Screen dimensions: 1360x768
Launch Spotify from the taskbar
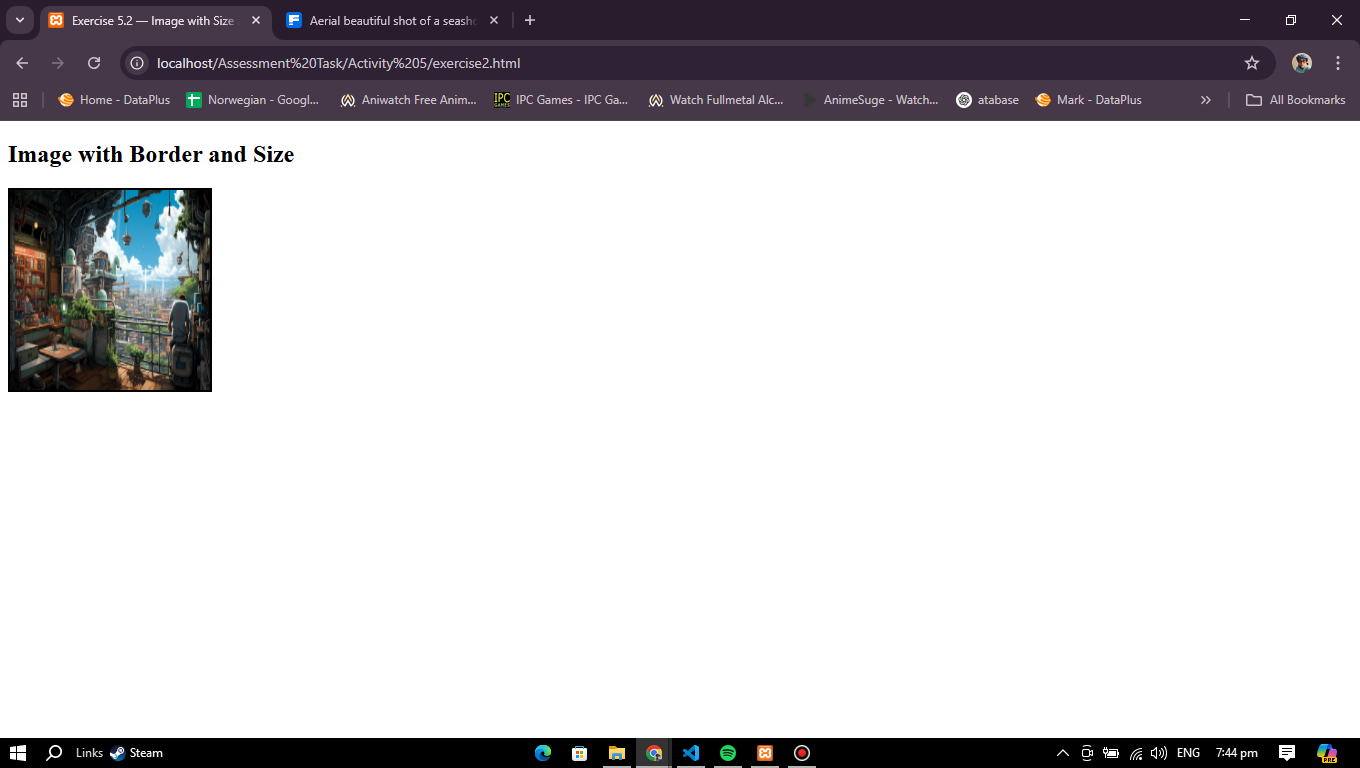point(728,753)
